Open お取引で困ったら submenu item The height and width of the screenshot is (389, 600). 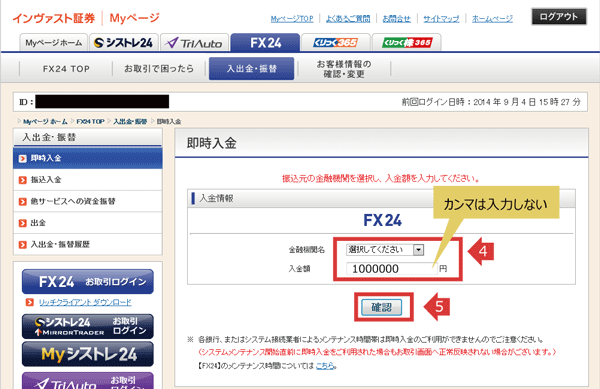[x=159, y=69]
